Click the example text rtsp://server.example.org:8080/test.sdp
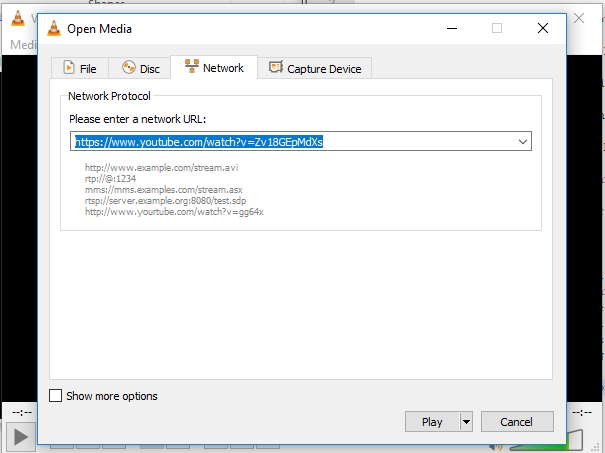The image size is (605, 453). pos(166,201)
